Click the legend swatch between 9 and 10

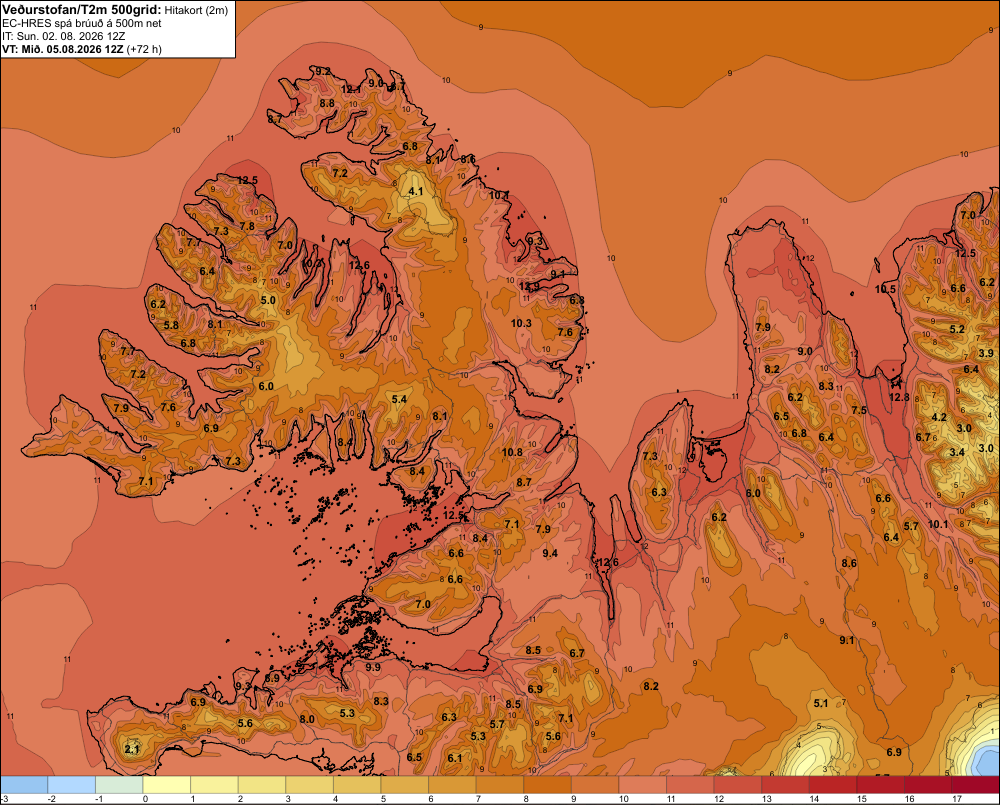[595, 784]
